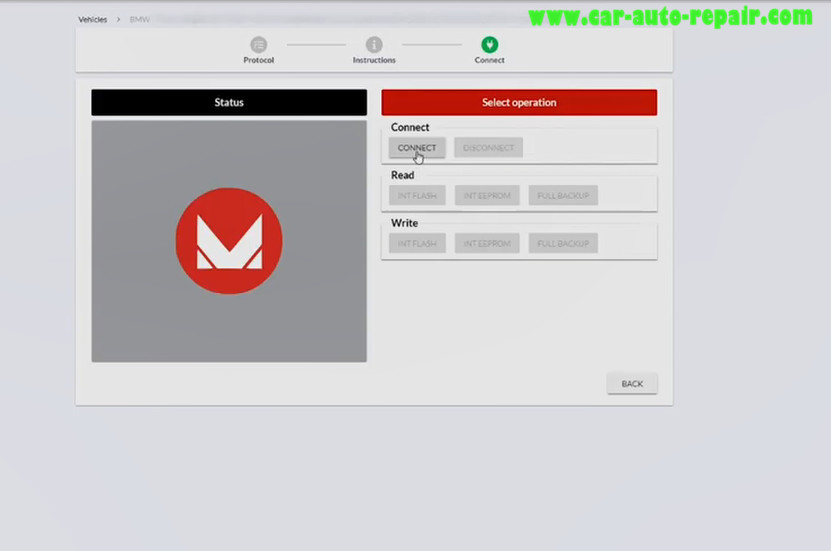Read INT EEPROM under Read section

pyautogui.click(x=487, y=195)
